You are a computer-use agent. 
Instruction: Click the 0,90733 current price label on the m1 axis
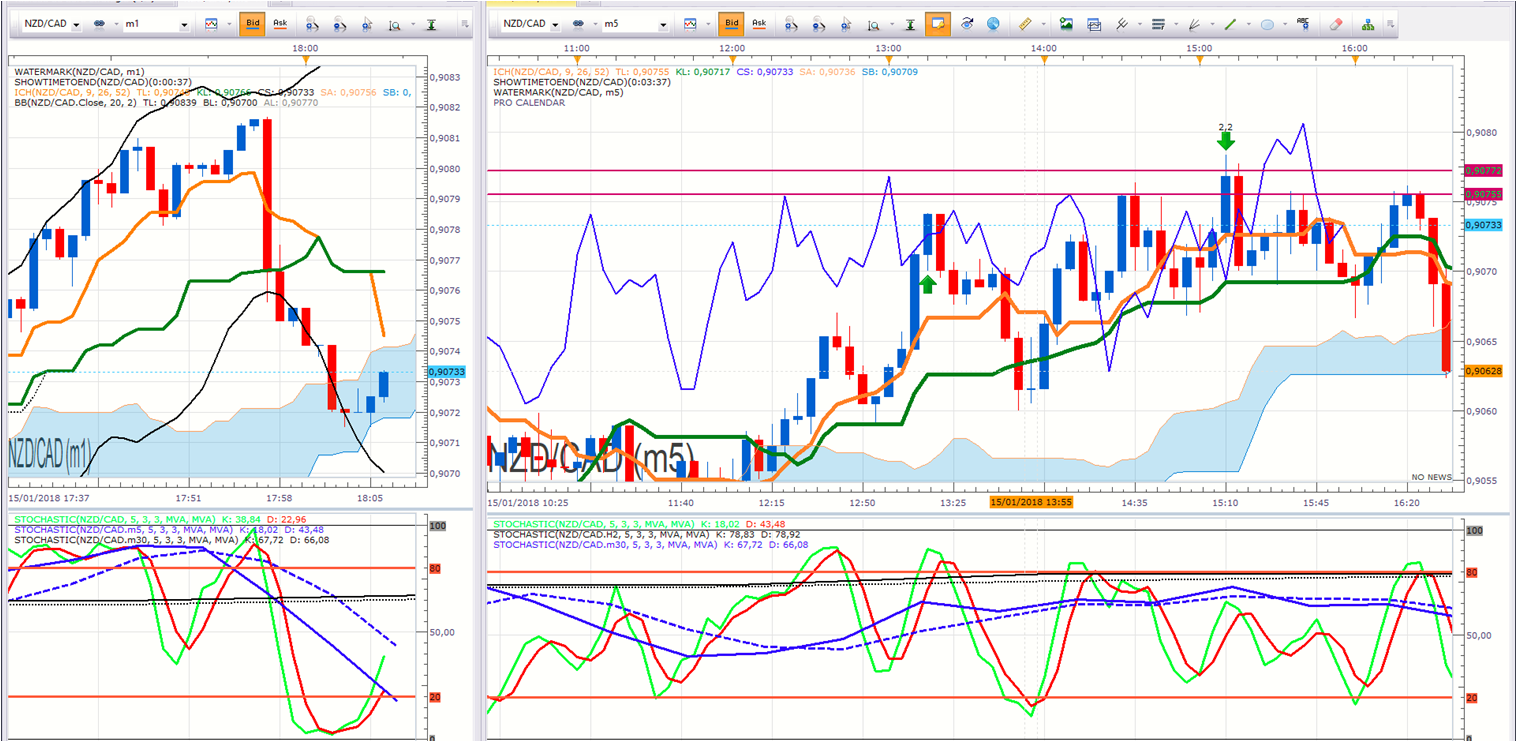[446, 372]
